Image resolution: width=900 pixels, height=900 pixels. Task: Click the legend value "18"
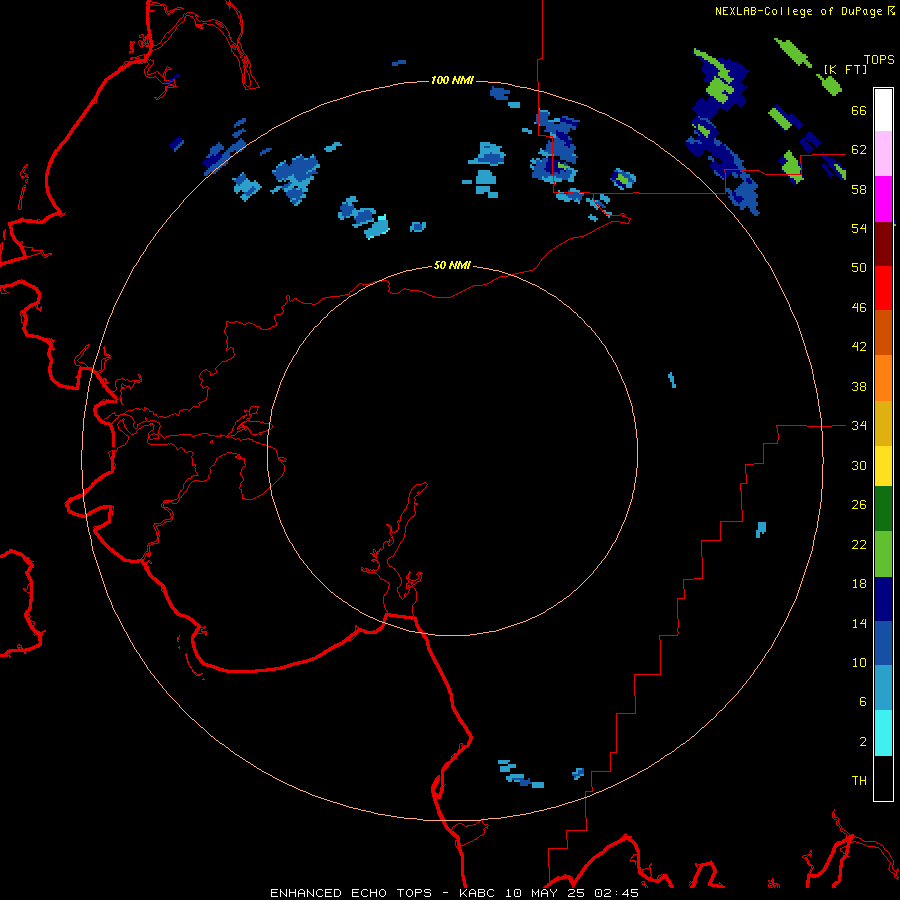859,584
